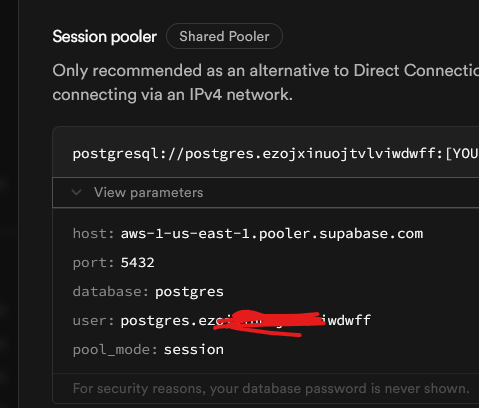
Task: Click the security reasons password note
Action: pos(271,388)
